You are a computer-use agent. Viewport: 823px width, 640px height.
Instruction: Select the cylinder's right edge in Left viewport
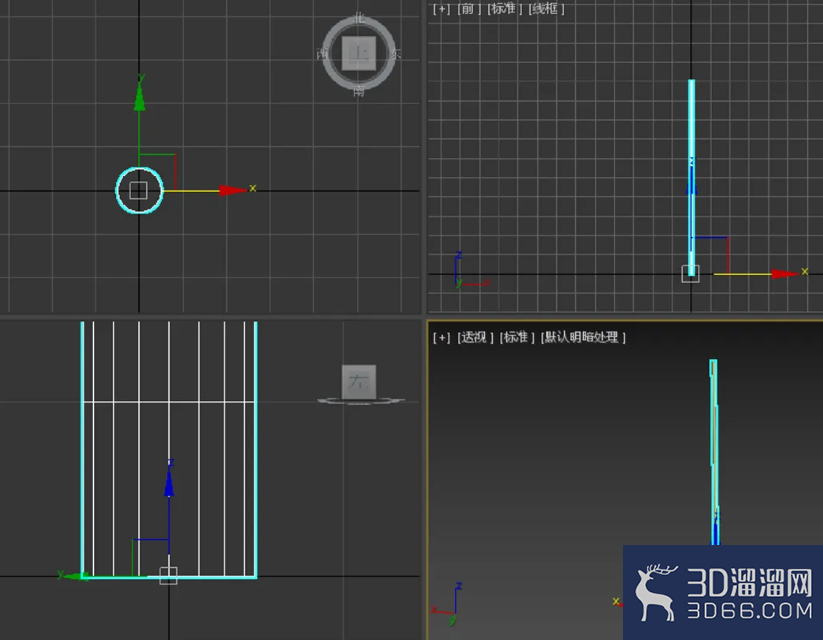(x=256, y=450)
